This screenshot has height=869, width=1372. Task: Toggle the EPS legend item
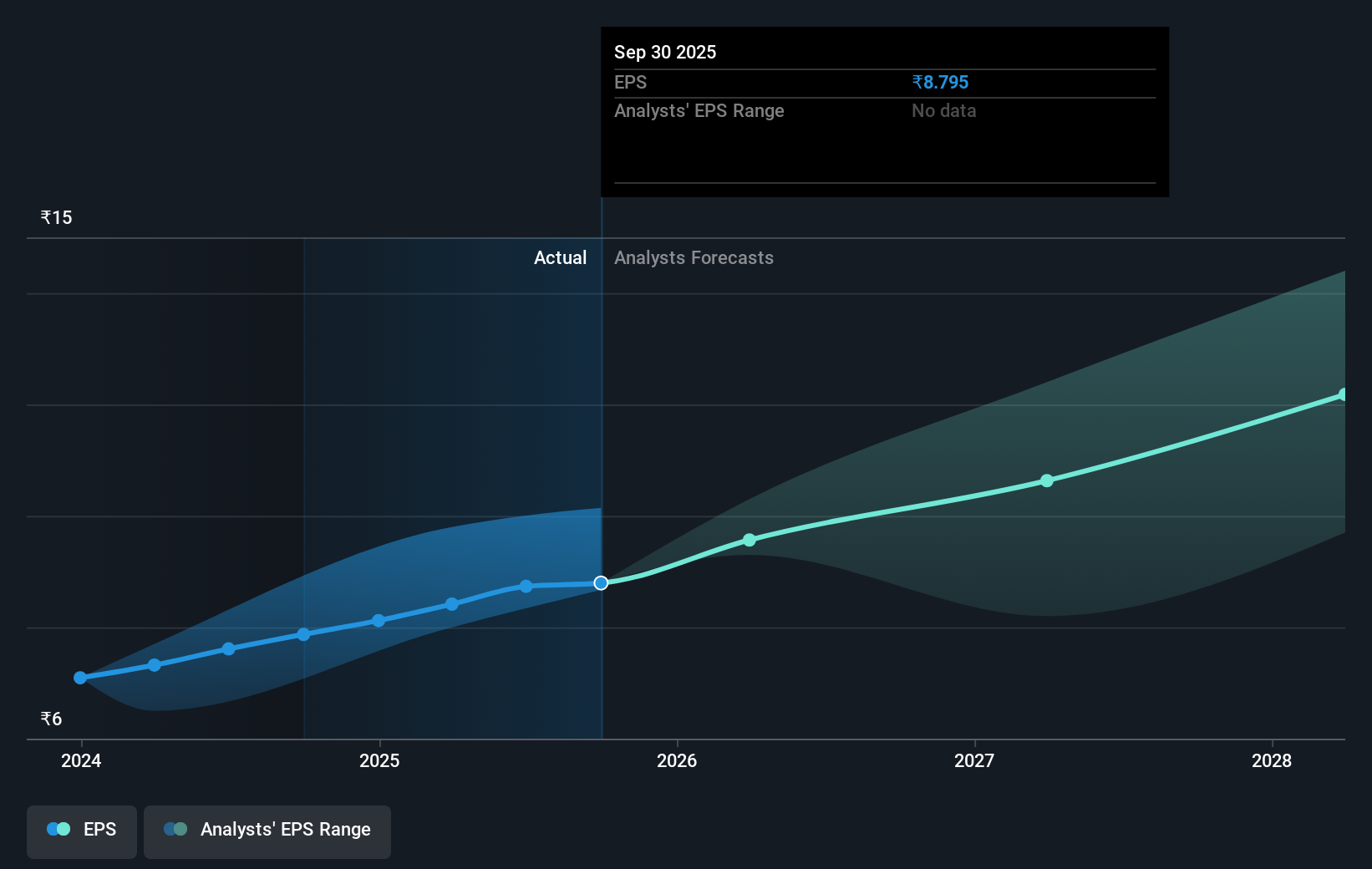[81, 831]
